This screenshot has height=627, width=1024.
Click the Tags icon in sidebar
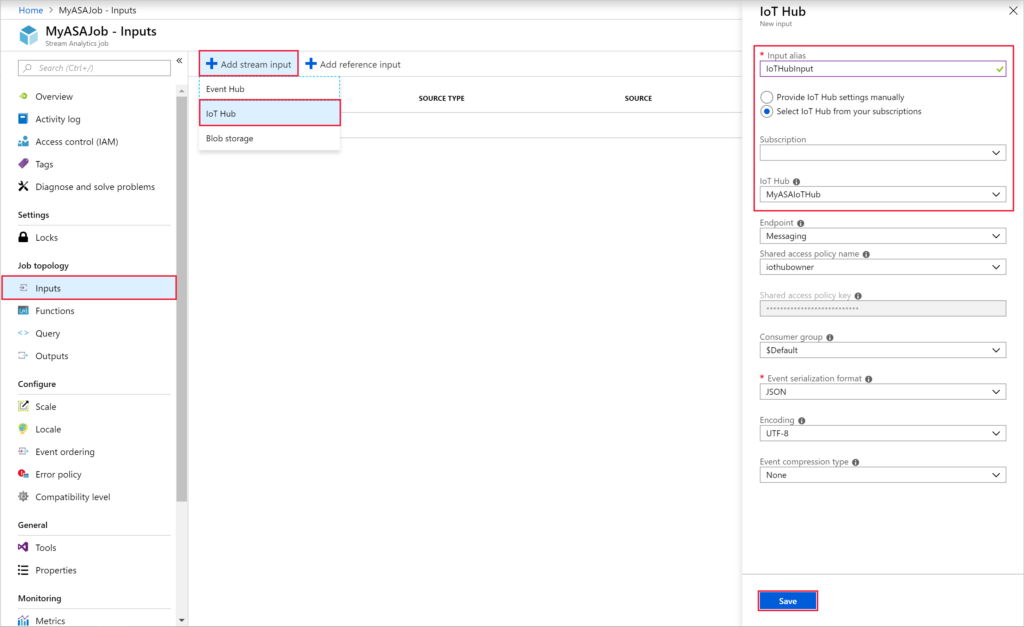(24, 164)
